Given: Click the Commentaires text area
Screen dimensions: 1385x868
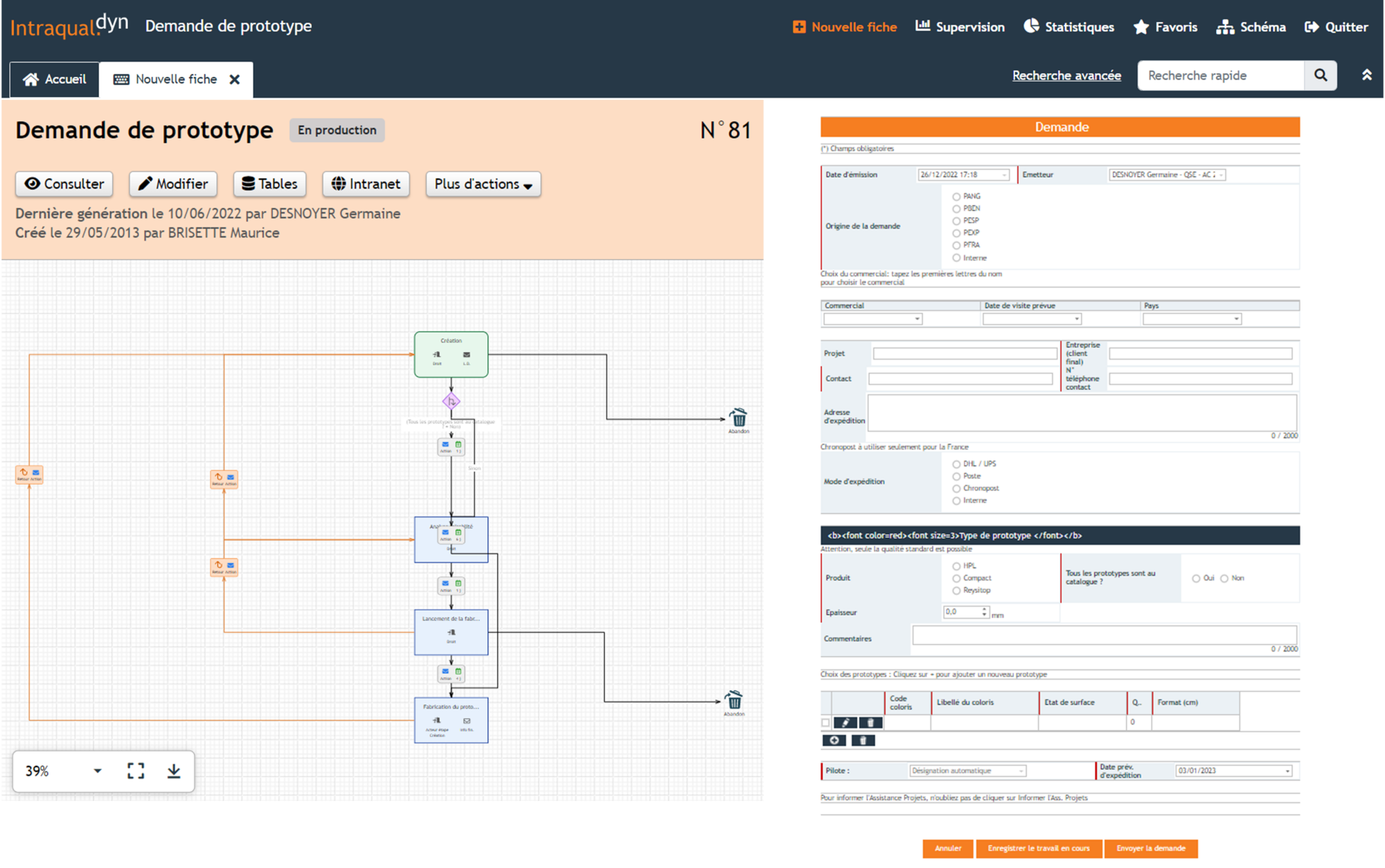Looking at the screenshot, I should [1104, 635].
